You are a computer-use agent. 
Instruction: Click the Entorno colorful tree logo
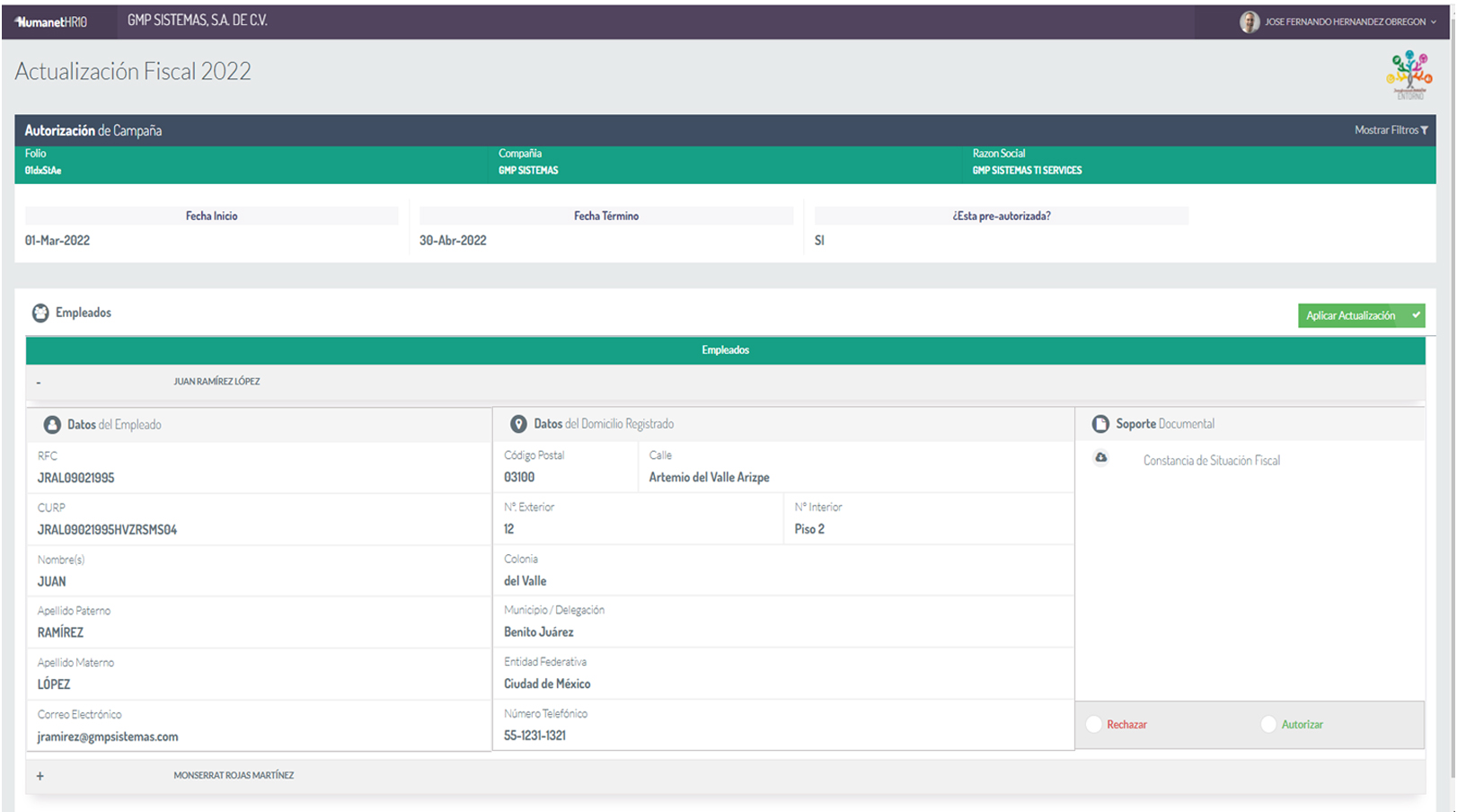pyautogui.click(x=1409, y=75)
